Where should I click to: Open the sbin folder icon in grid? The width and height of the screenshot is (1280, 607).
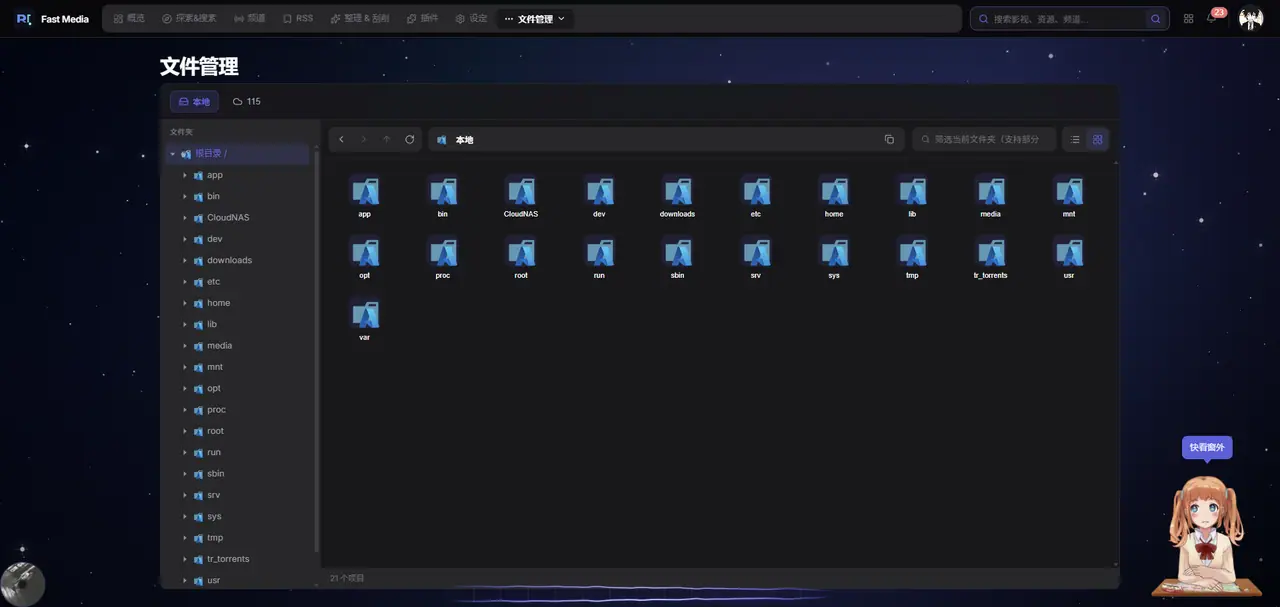pyautogui.click(x=678, y=252)
